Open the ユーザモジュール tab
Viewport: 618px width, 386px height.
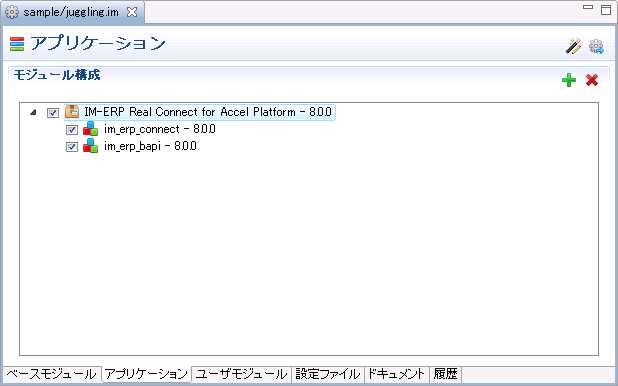coord(241,374)
